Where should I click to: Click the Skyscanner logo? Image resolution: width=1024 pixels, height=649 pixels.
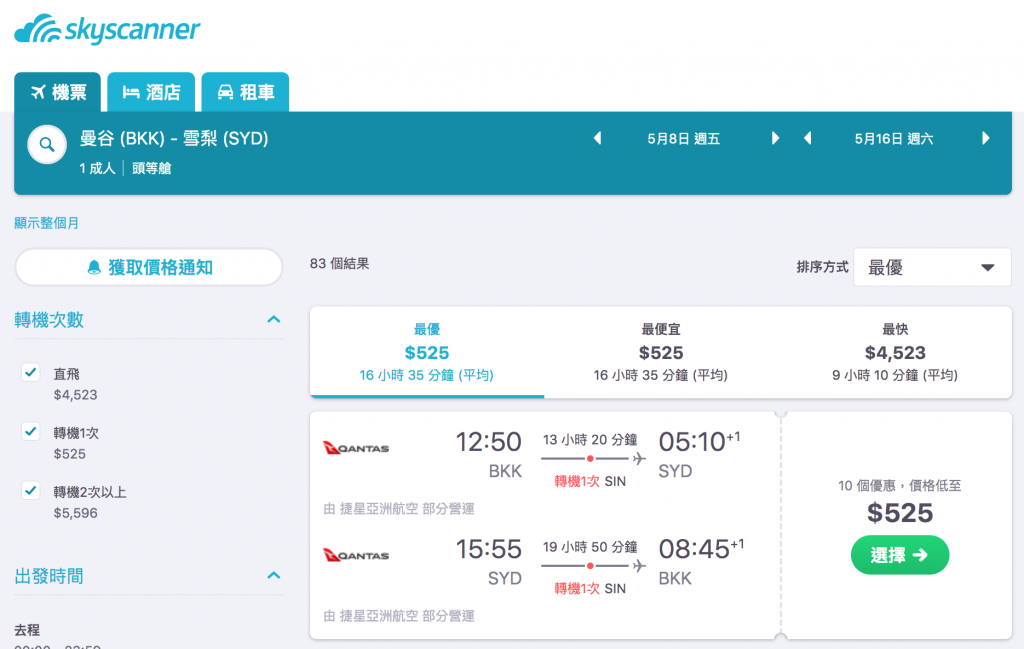click(x=107, y=29)
